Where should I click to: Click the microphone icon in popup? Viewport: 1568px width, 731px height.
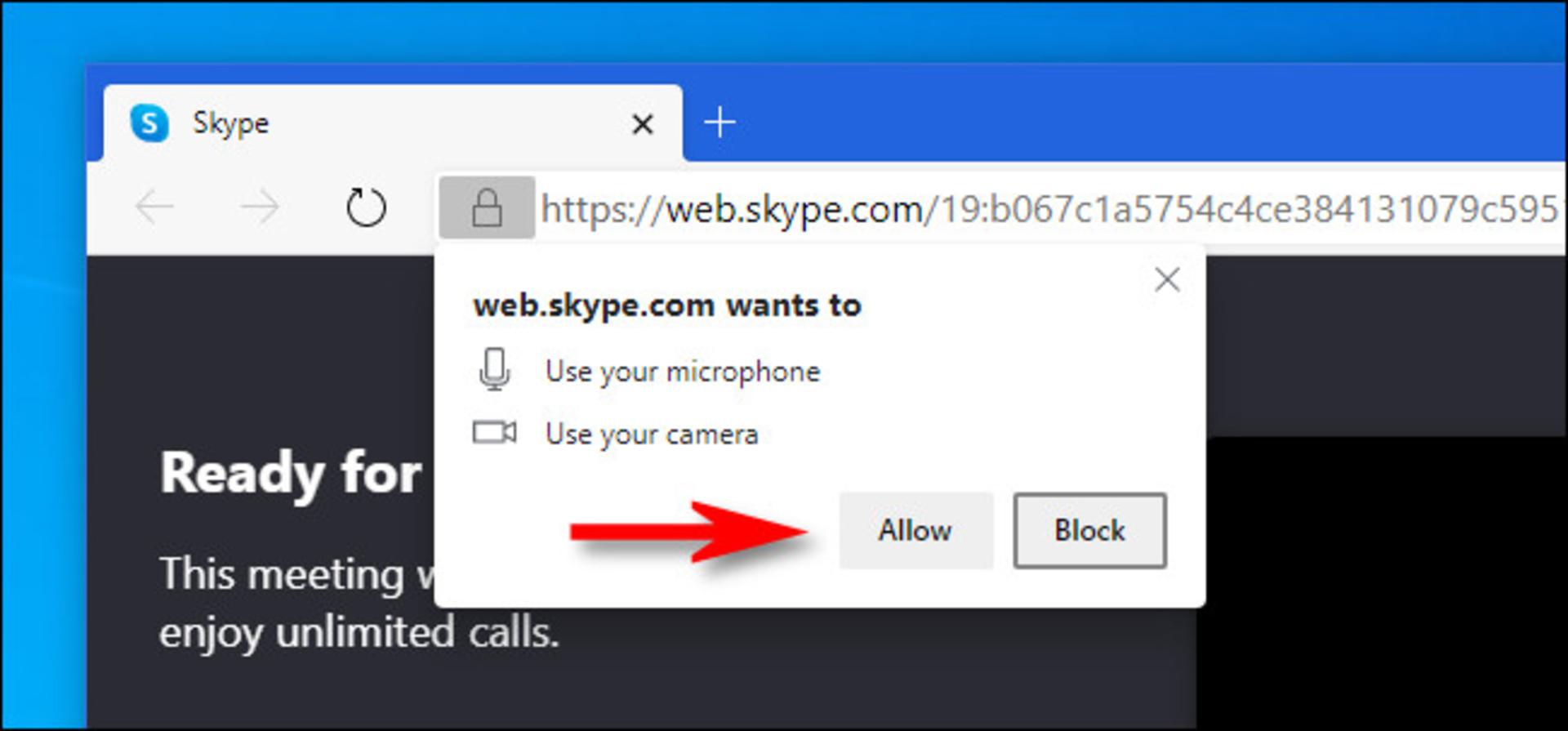tap(494, 369)
